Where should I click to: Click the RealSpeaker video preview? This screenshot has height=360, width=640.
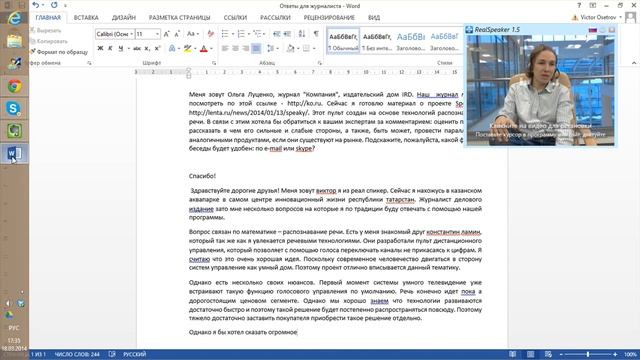click(x=540, y=90)
